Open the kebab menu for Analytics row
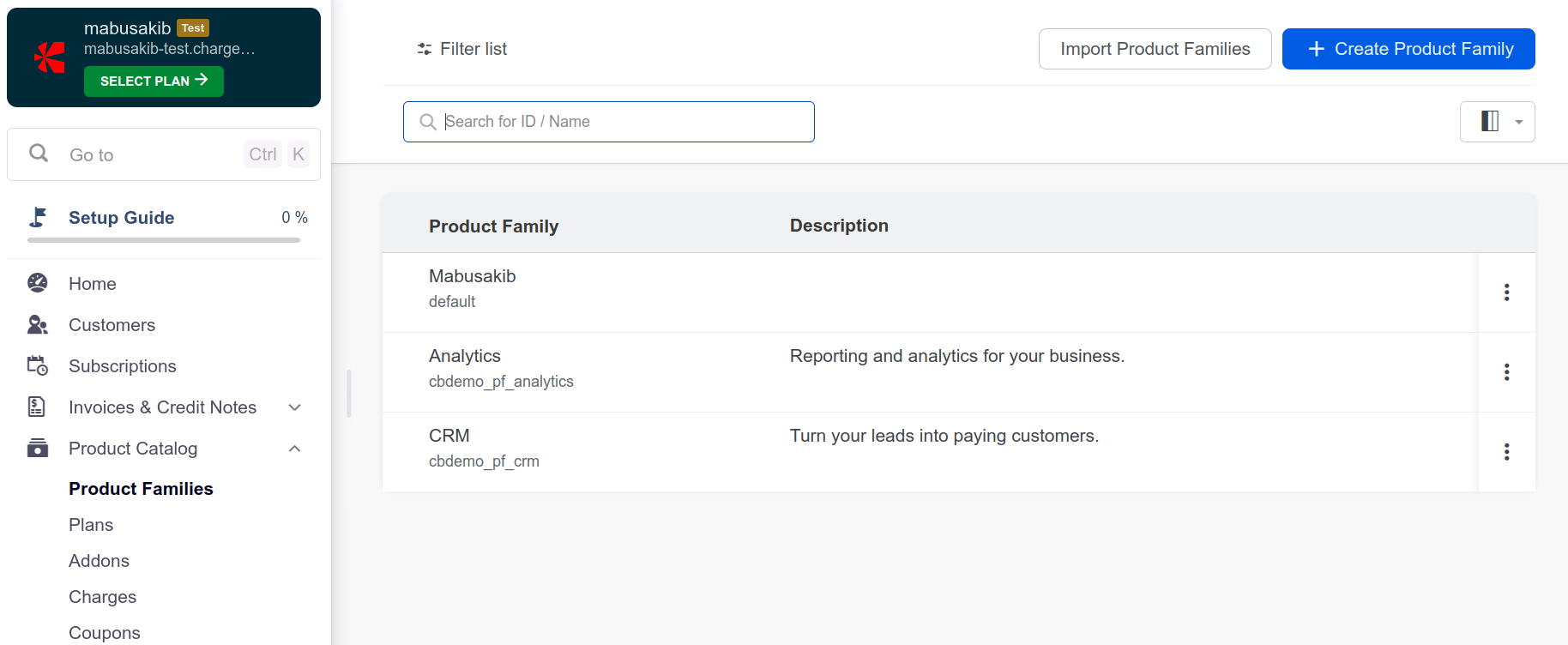Viewport: 1568px width, 645px height. pos(1506,372)
